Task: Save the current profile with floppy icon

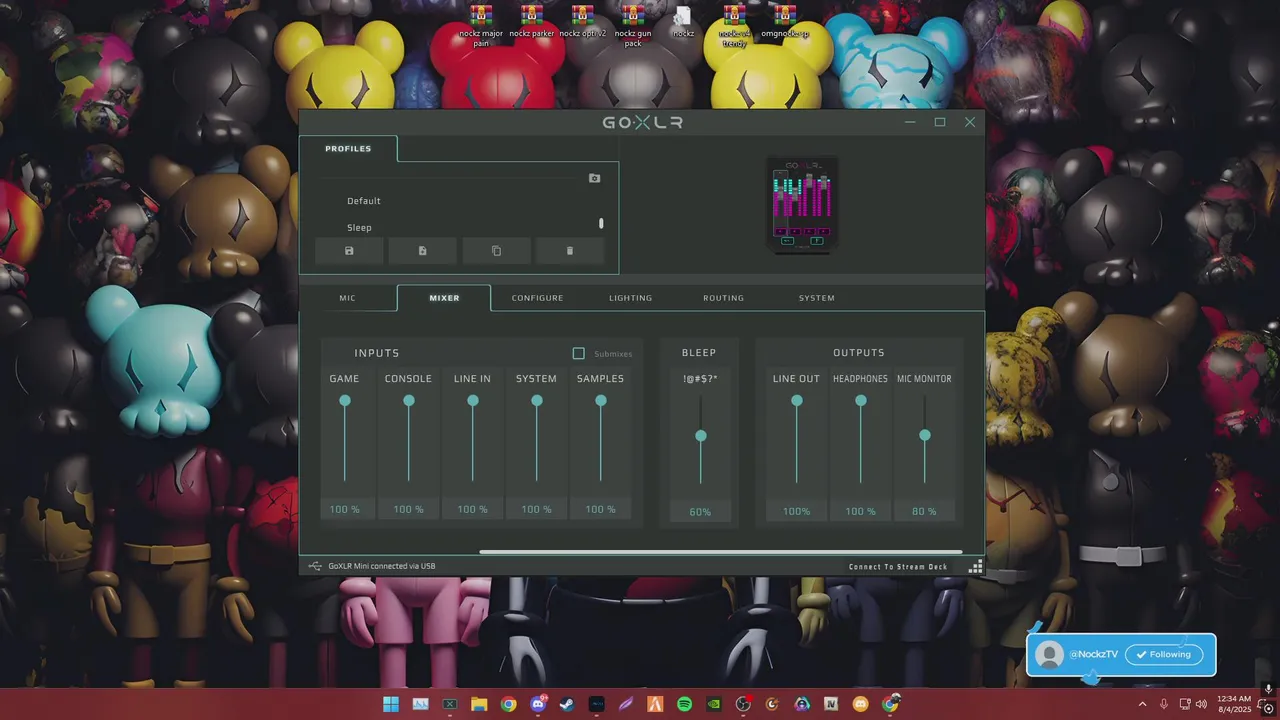Action: [x=349, y=251]
